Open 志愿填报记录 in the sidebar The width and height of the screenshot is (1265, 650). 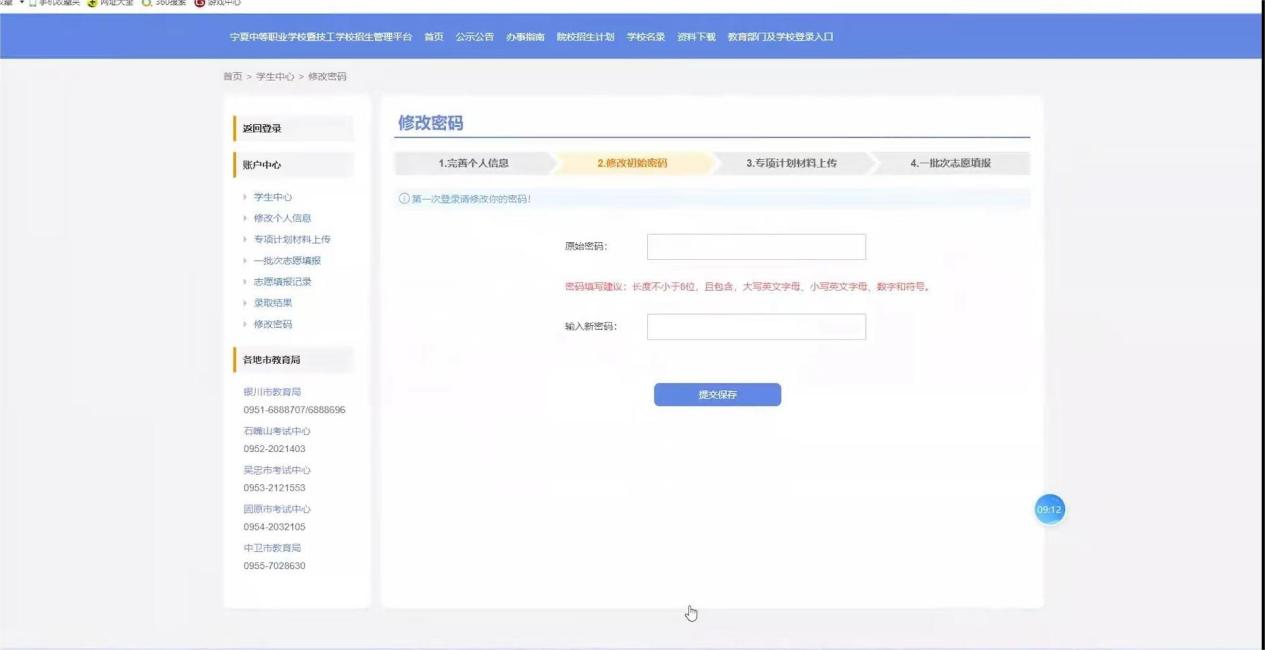[282, 282]
